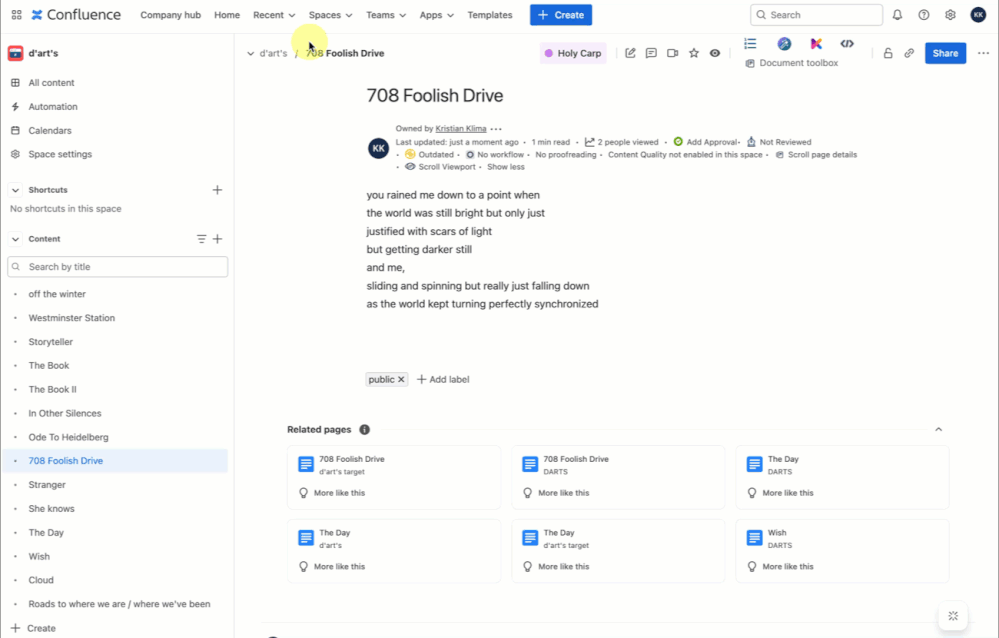Collapse the Content section chevron
This screenshot has width=999, height=638.
click(x=15, y=239)
